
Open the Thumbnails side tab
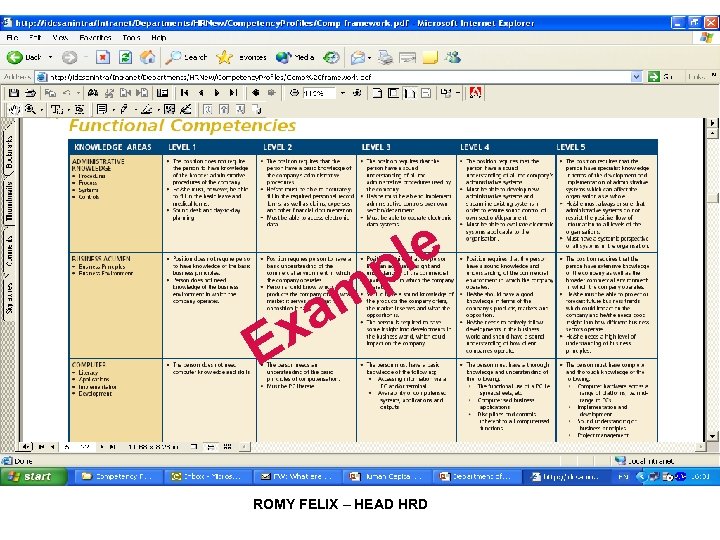coord(9,201)
